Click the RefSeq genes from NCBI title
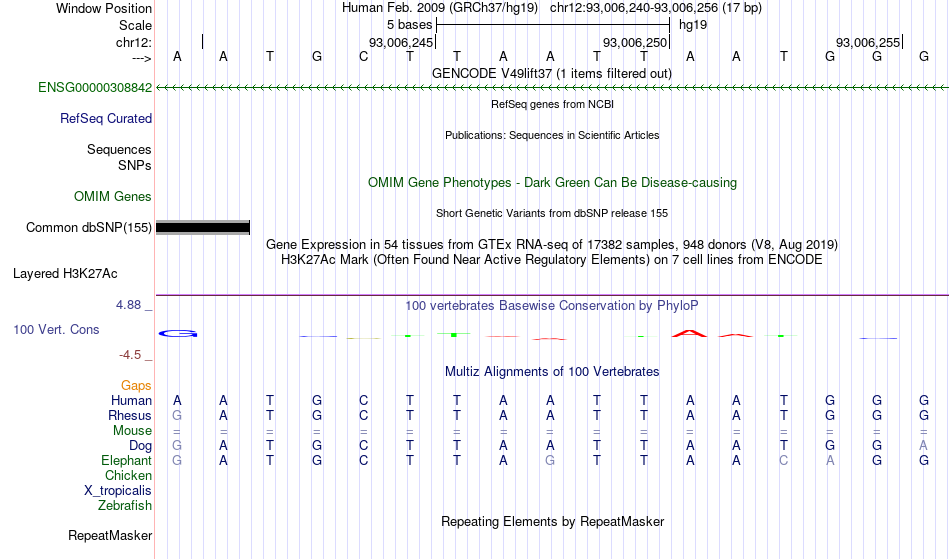This screenshot has width=950, height=559. coord(553,104)
